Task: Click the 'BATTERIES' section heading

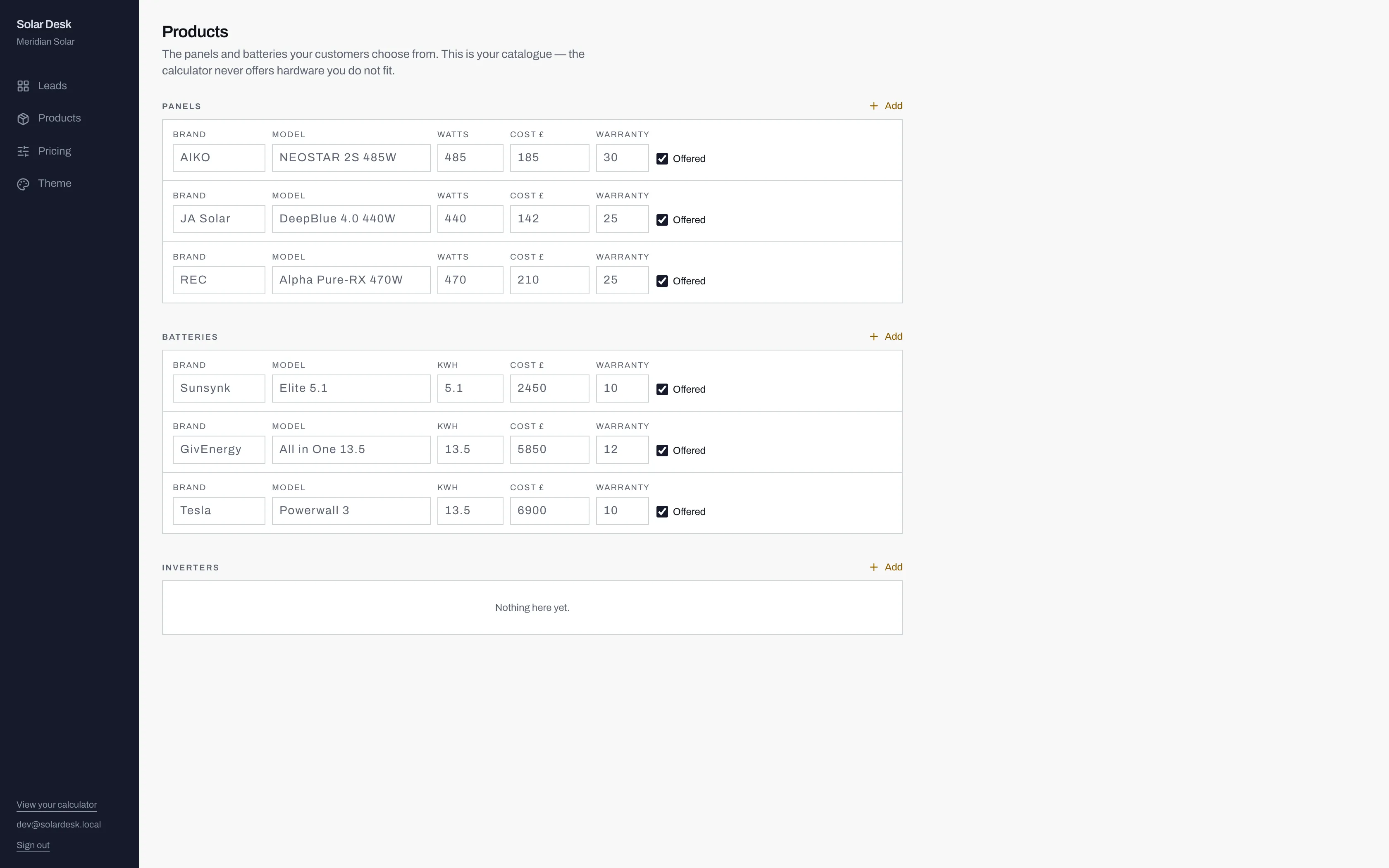Action: tap(190, 338)
